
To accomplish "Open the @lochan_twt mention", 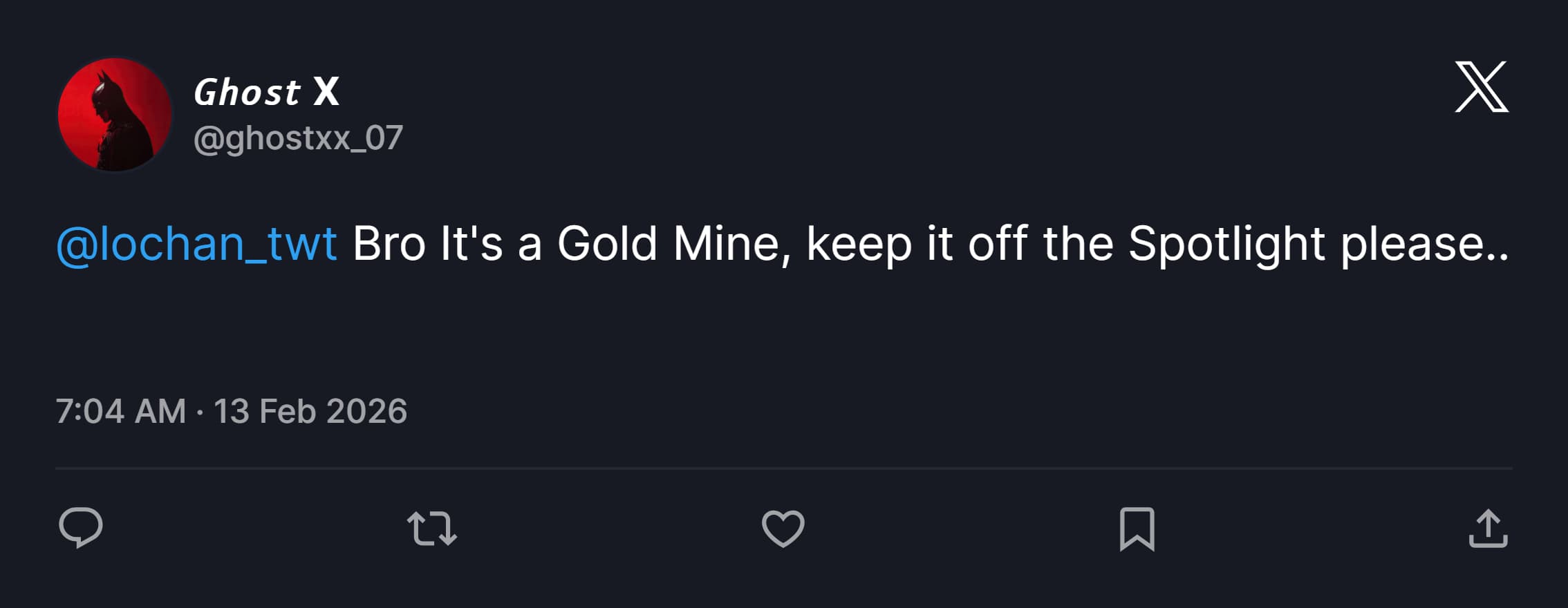I will pos(196,244).
